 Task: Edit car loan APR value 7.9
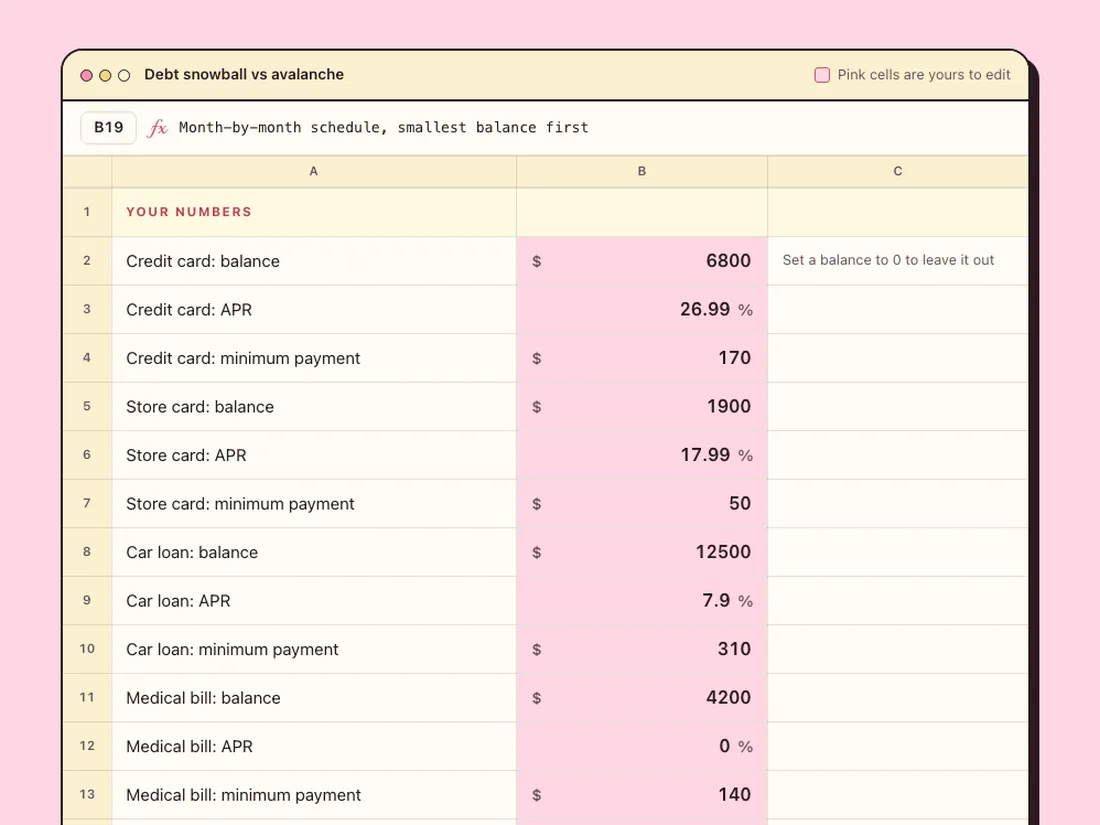pos(642,601)
